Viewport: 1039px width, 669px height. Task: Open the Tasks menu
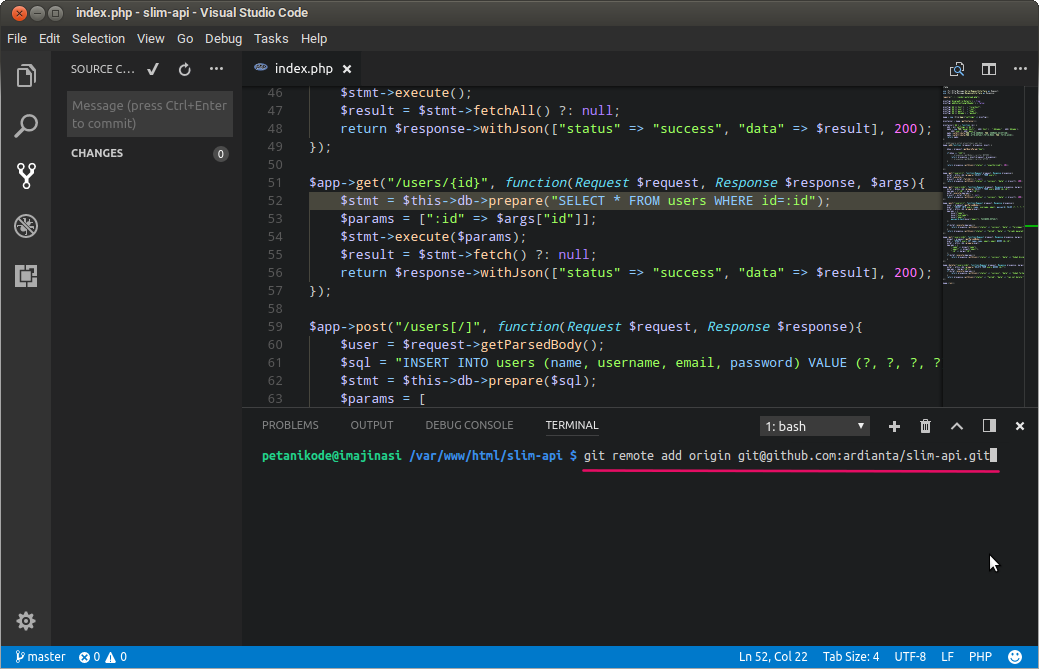pyautogui.click(x=271, y=38)
